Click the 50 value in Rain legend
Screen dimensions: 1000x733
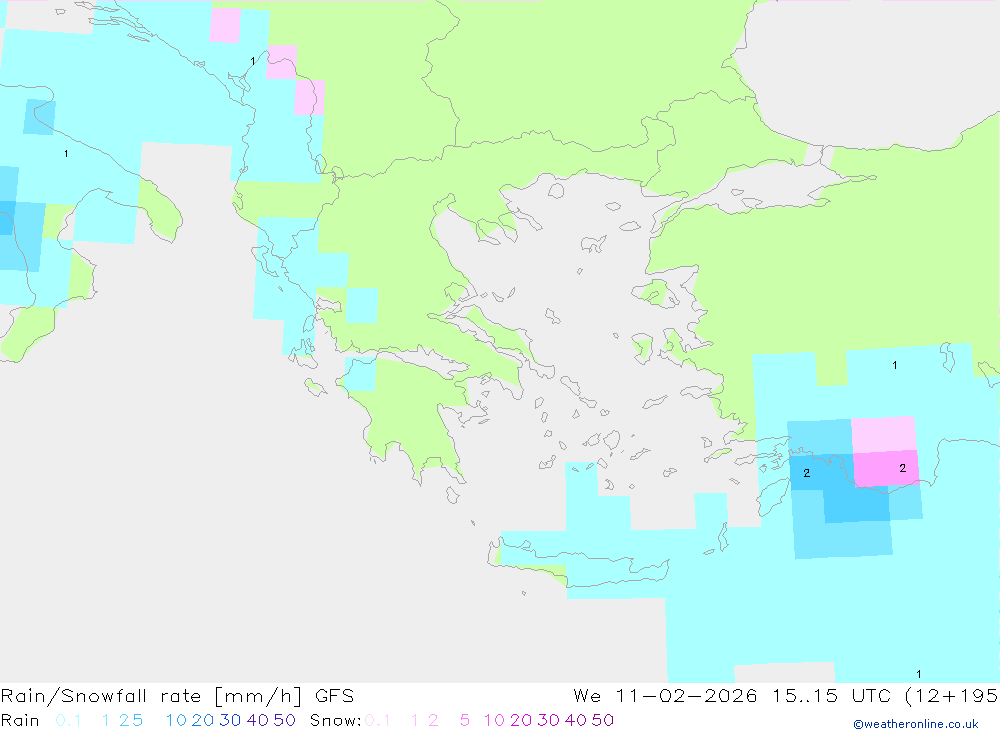(284, 720)
